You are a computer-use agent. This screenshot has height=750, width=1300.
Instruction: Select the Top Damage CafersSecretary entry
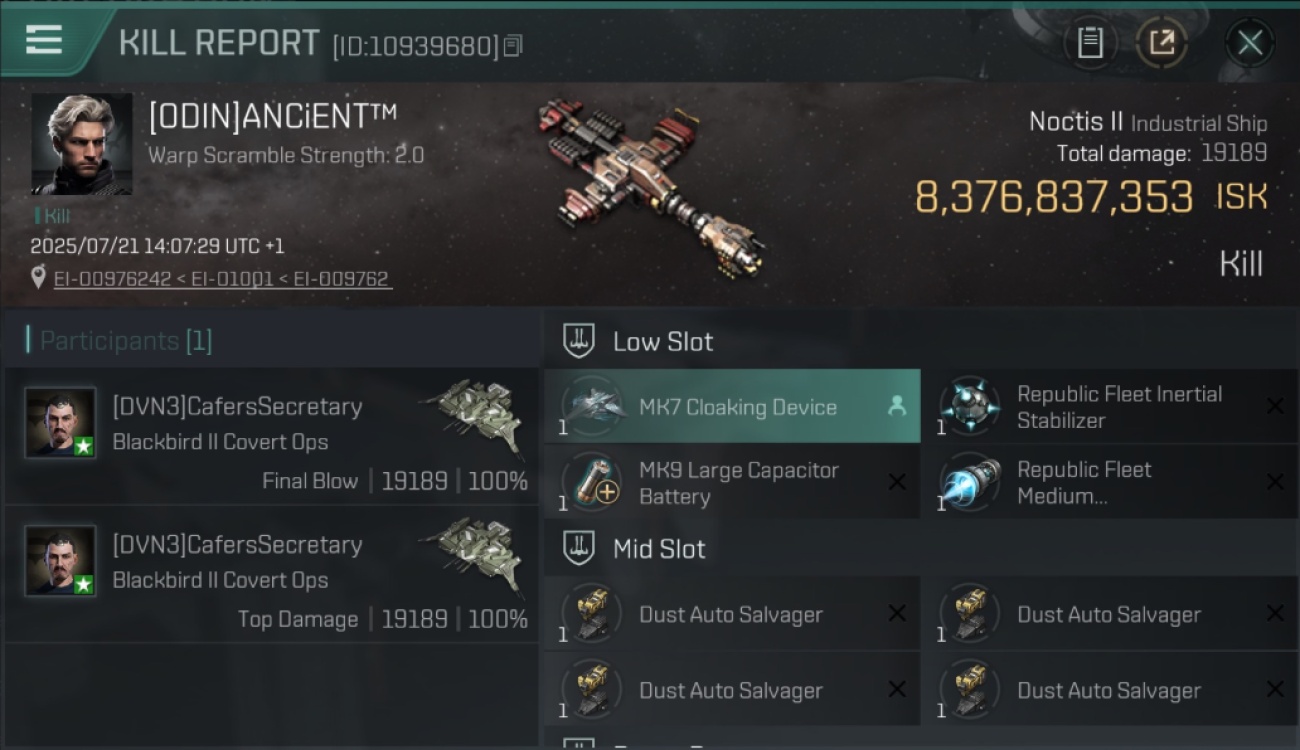coord(271,574)
